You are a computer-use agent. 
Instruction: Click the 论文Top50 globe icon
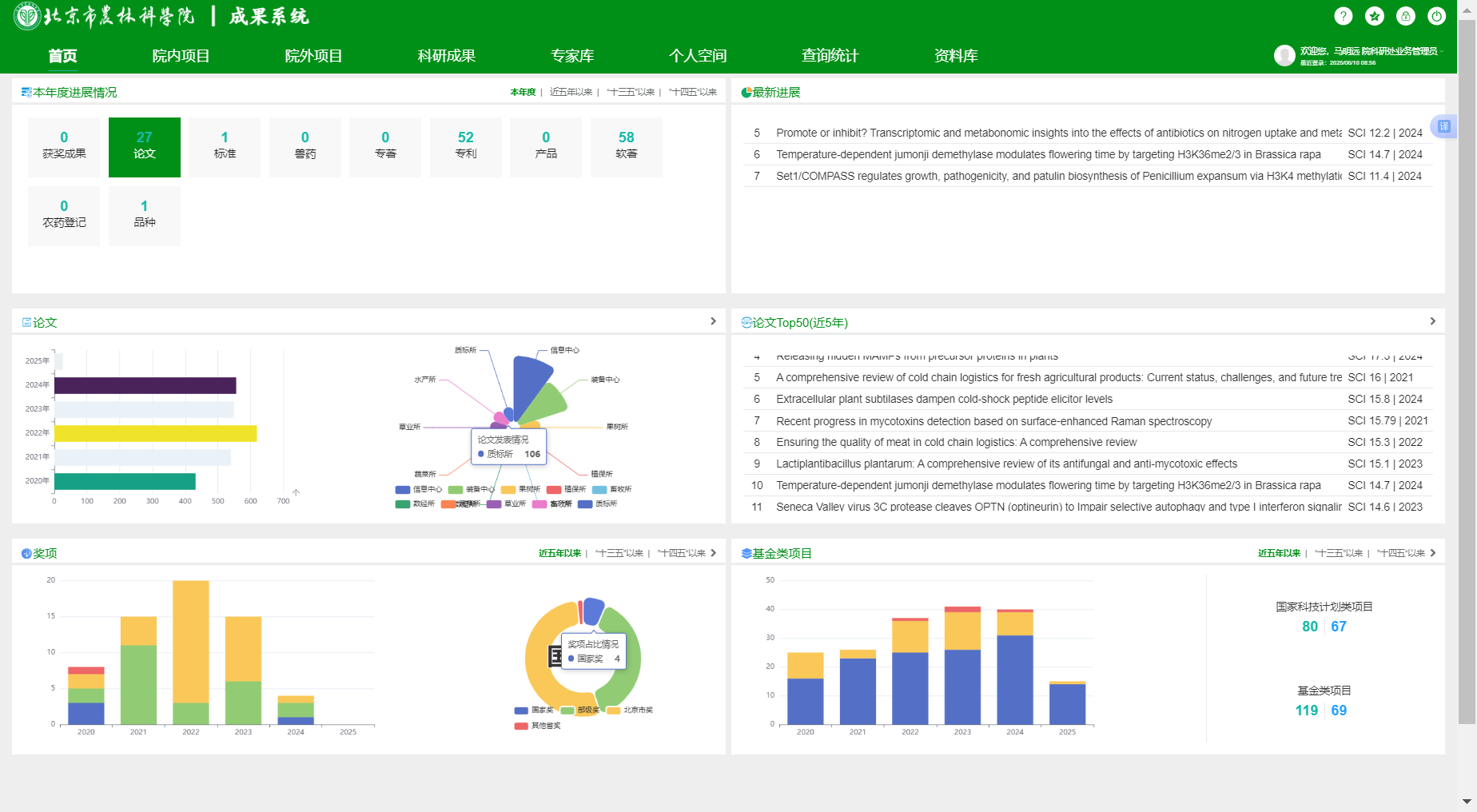746,323
